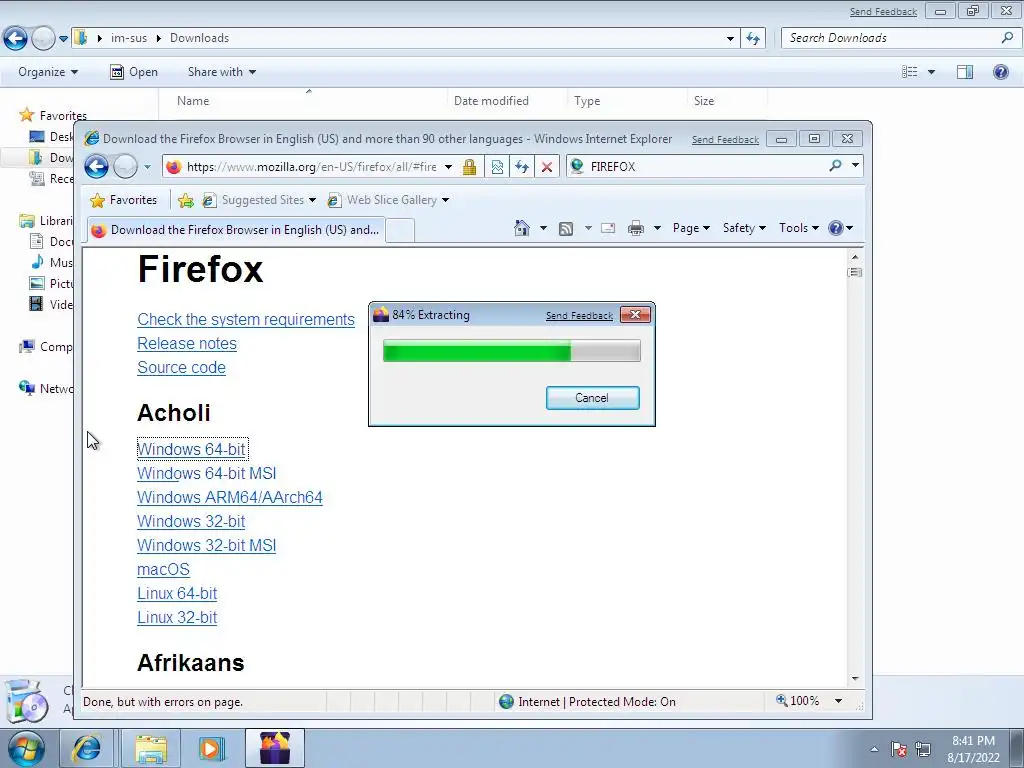Viewport: 1024px width, 768px height.
Task: Change view icon in Explorer toolbar
Action: pos(909,72)
